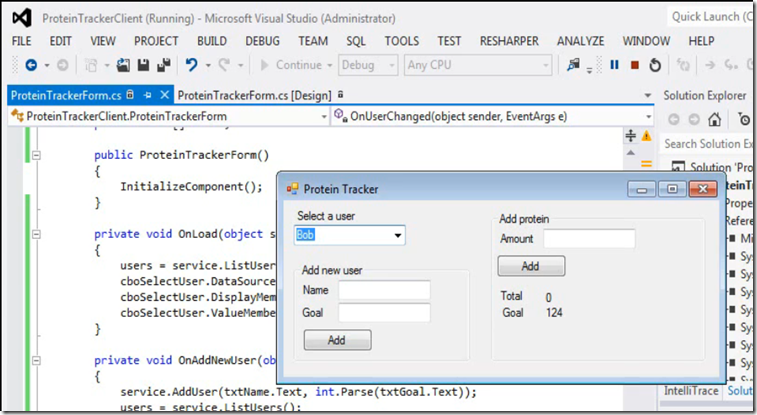Switch to ProteinTrackerForm.cs [Design] tab
The image size is (757, 415).
click(x=254, y=96)
